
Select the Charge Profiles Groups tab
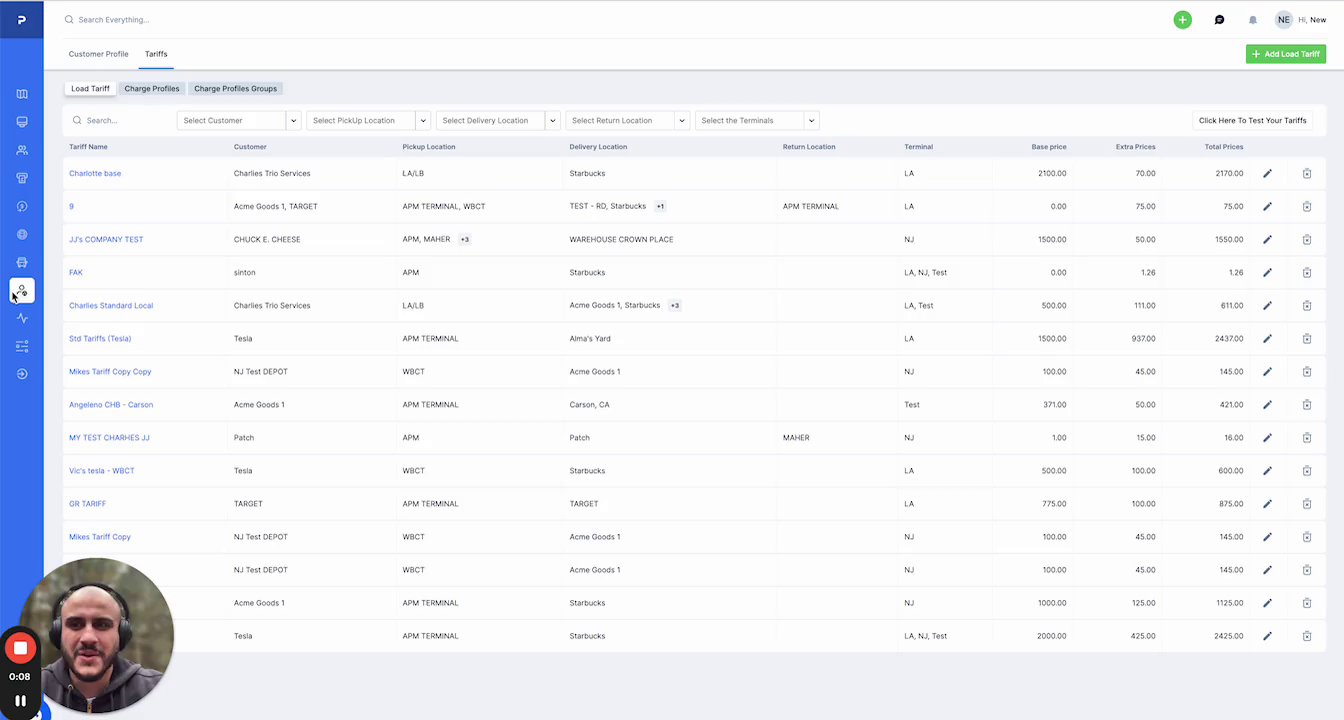click(x=235, y=89)
